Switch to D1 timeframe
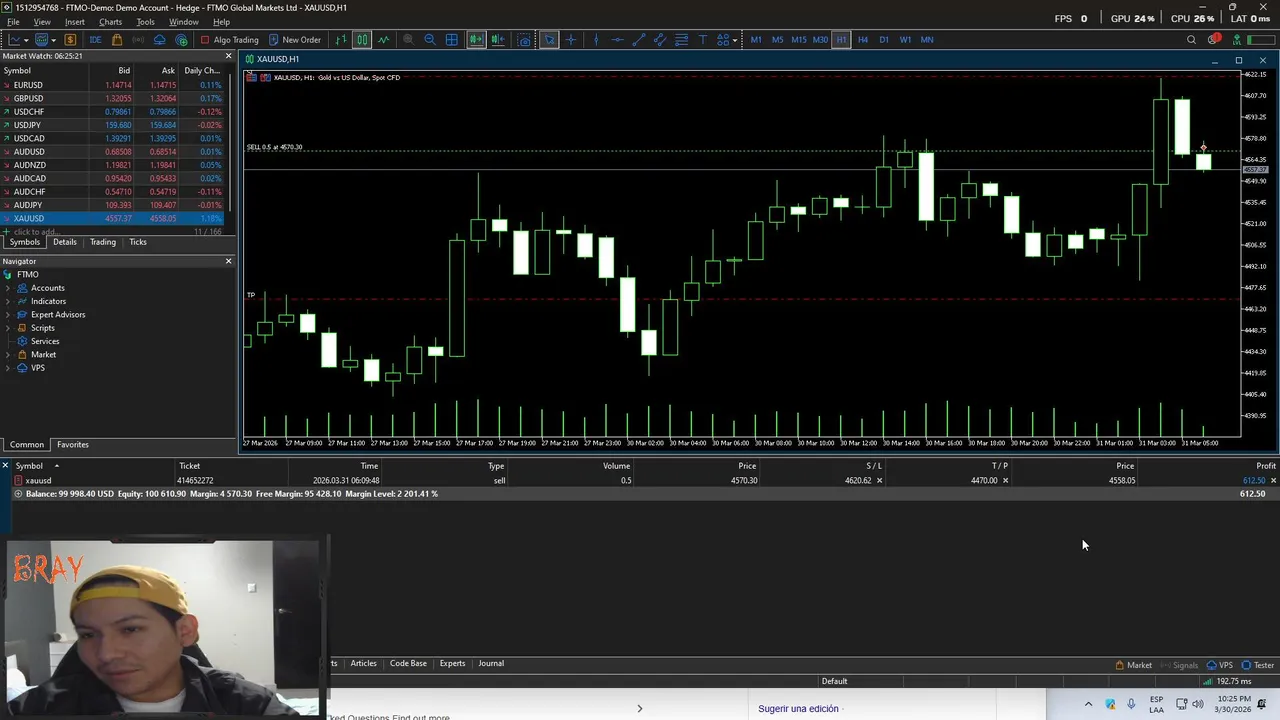This screenshot has width=1280, height=720. pyautogui.click(x=884, y=40)
